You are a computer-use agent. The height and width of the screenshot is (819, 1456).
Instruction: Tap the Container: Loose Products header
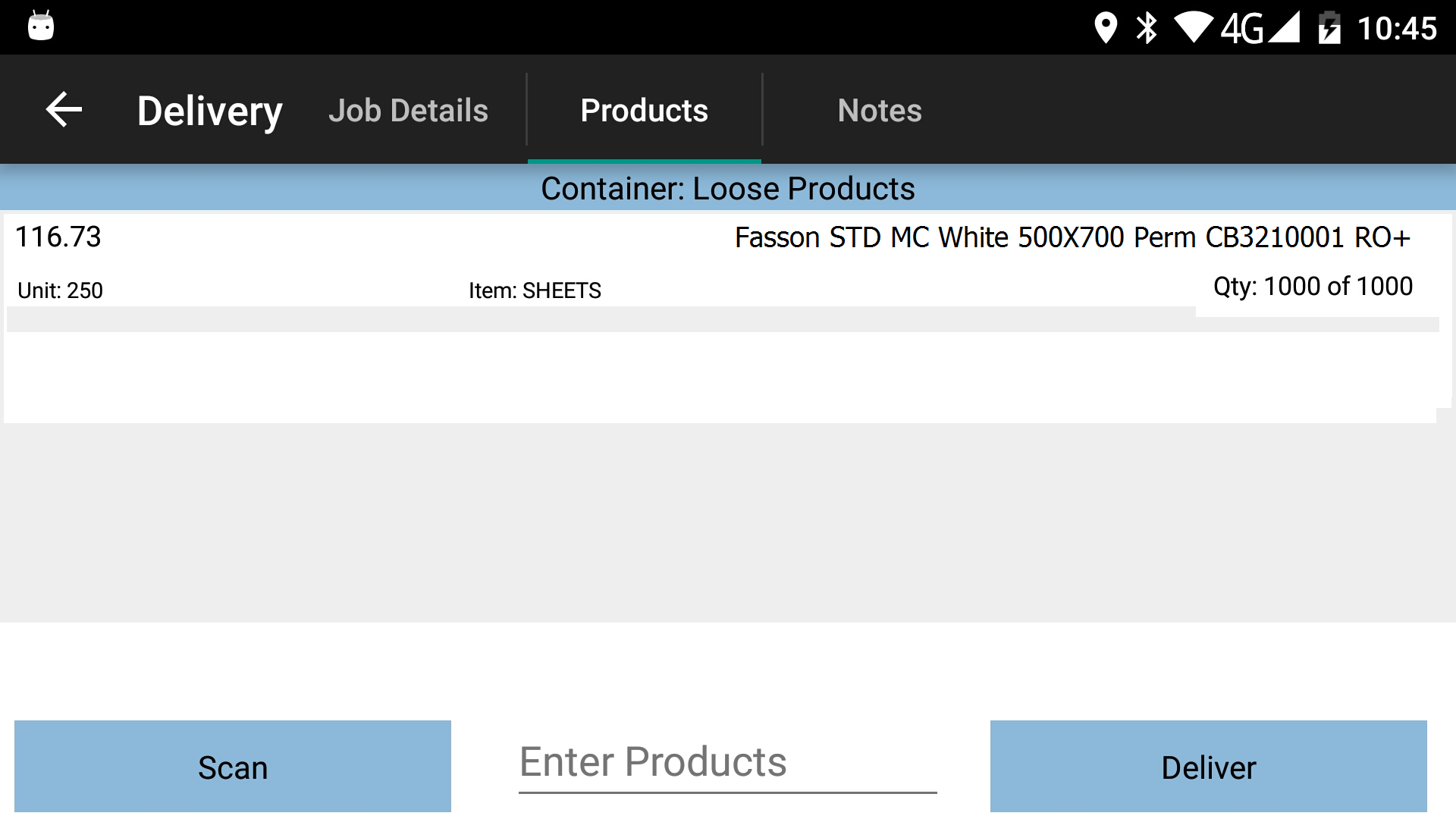(728, 188)
